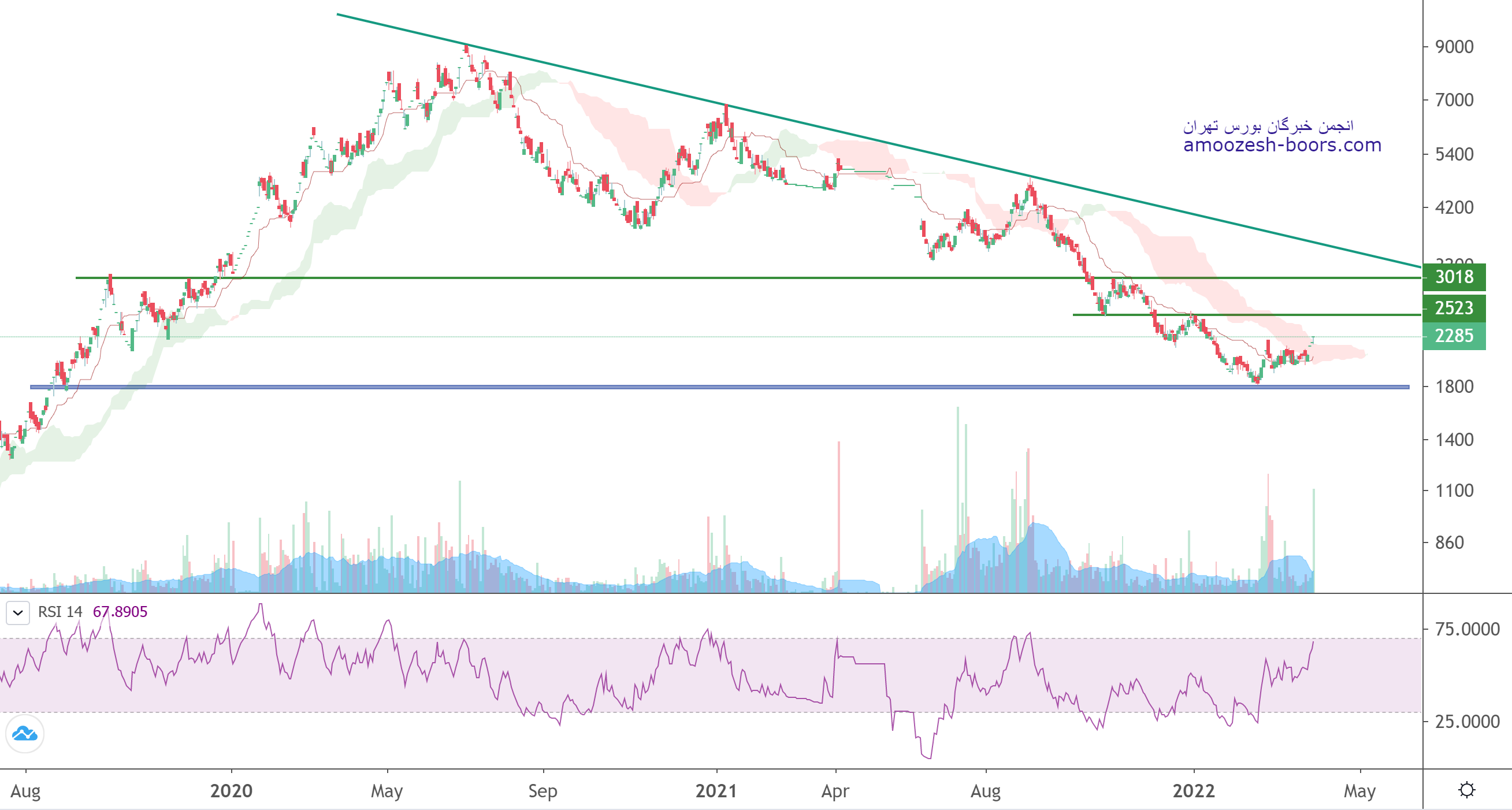Click the Sep label on the time axis
Image resolution: width=1512 pixels, height=810 pixels.
pos(543,790)
